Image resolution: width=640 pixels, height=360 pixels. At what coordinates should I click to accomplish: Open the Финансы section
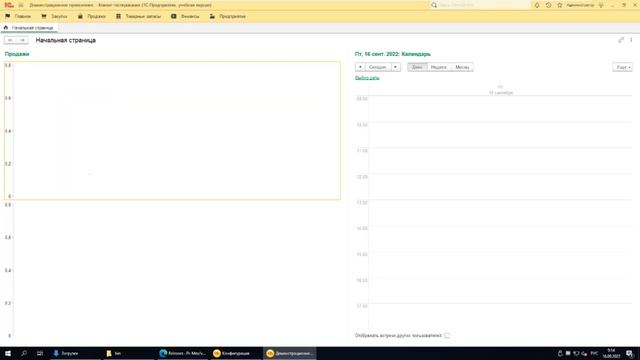point(185,16)
